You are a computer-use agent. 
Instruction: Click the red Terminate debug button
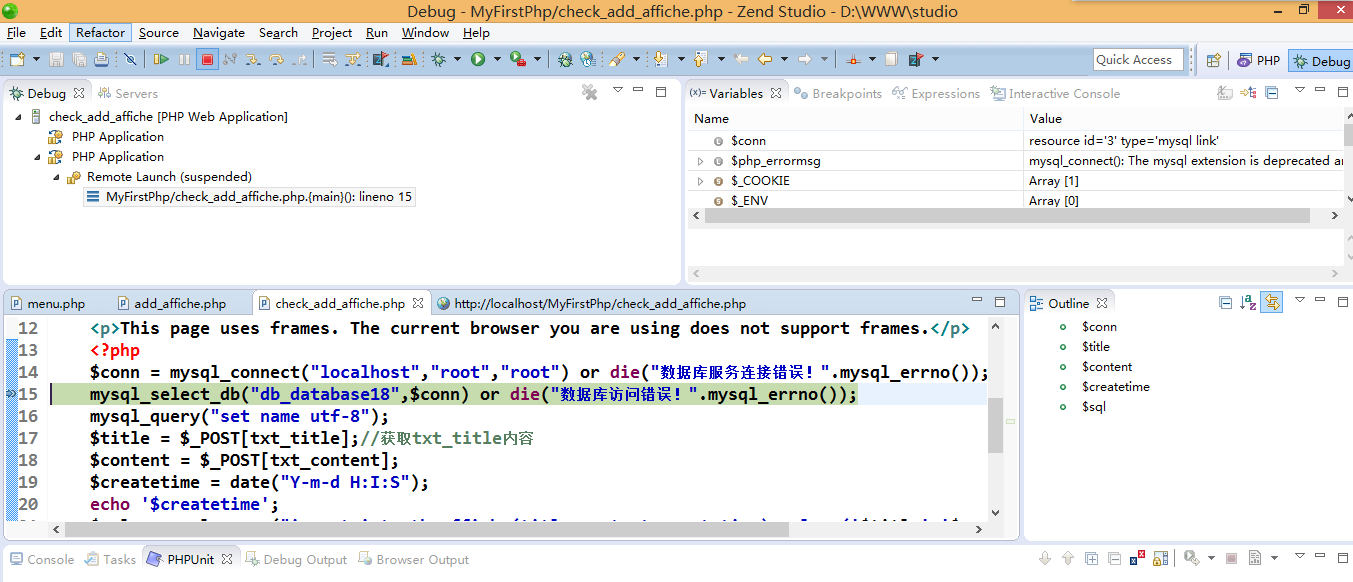207,60
